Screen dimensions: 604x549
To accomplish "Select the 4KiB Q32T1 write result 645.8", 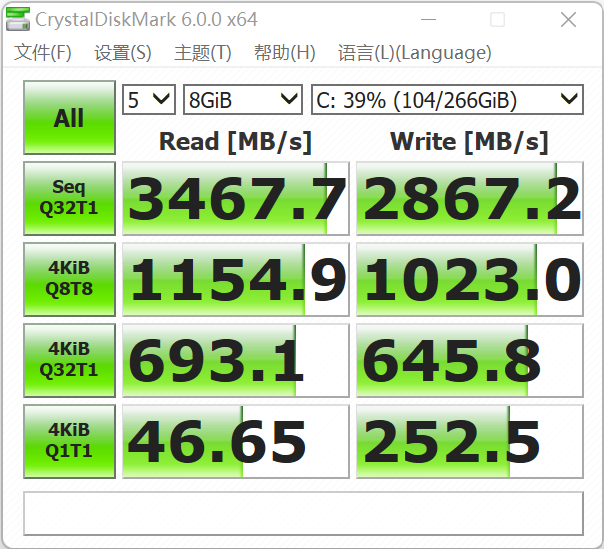I will tap(470, 360).
